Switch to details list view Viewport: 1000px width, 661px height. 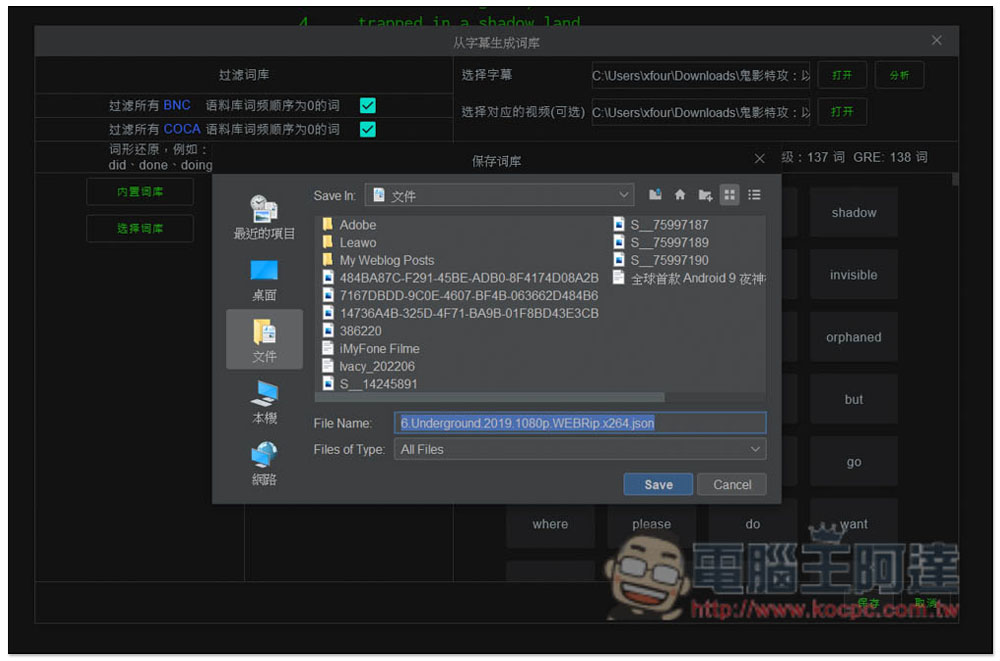pos(754,195)
